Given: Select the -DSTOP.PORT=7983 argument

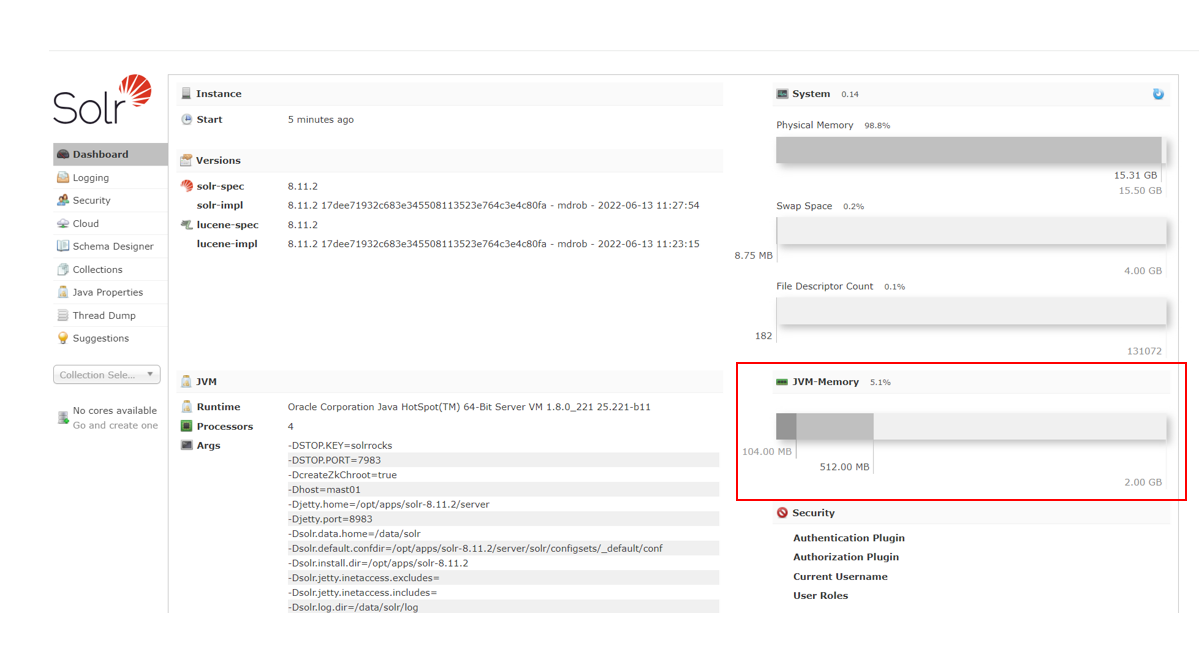Looking at the screenshot, I should [x=334, y=460].
